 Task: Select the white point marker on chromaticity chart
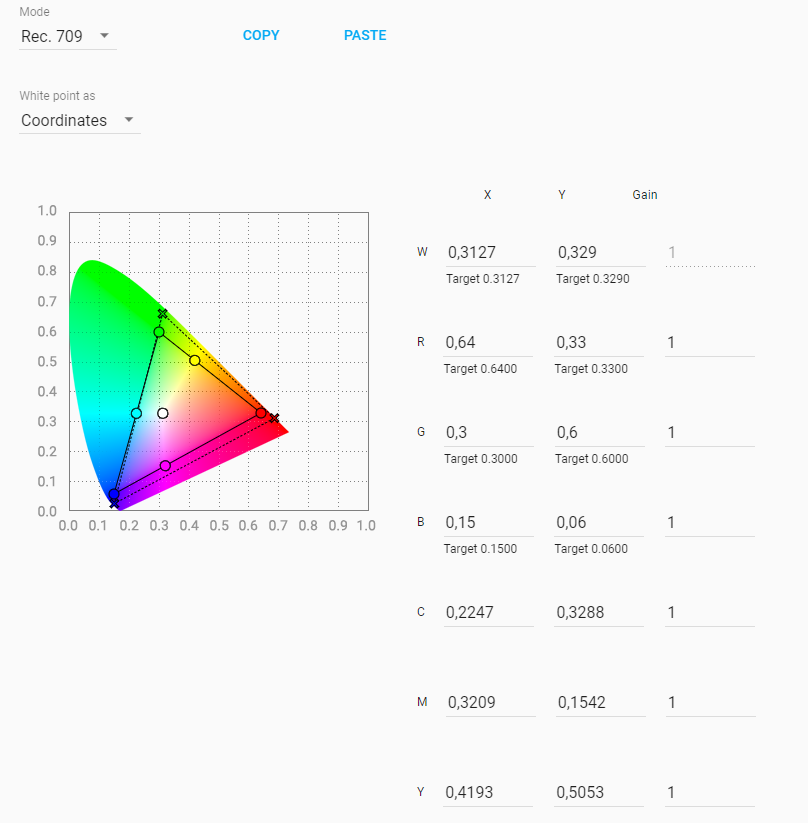(x=163, y=414)
